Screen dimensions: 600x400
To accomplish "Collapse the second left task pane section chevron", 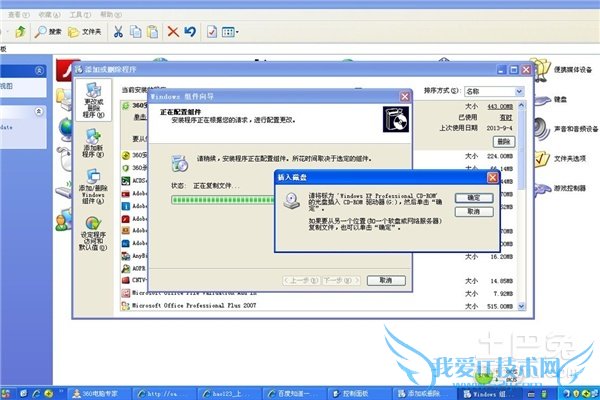I will click(x=39, y=111).
